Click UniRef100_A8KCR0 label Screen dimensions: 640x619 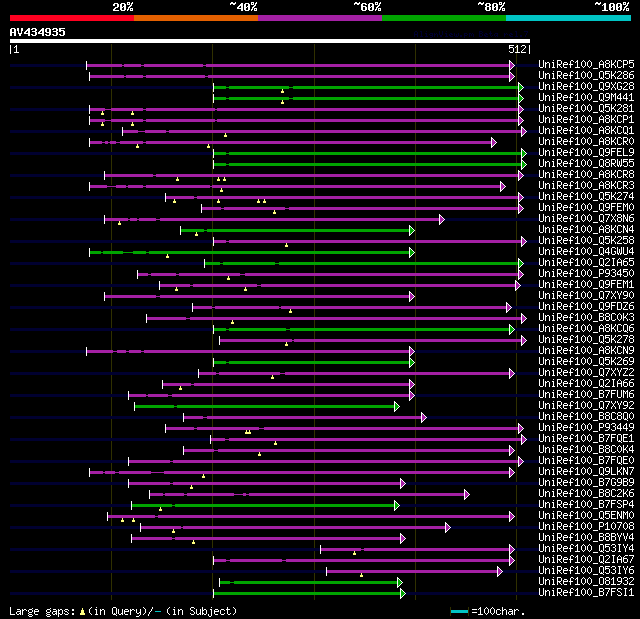[586, 142]
